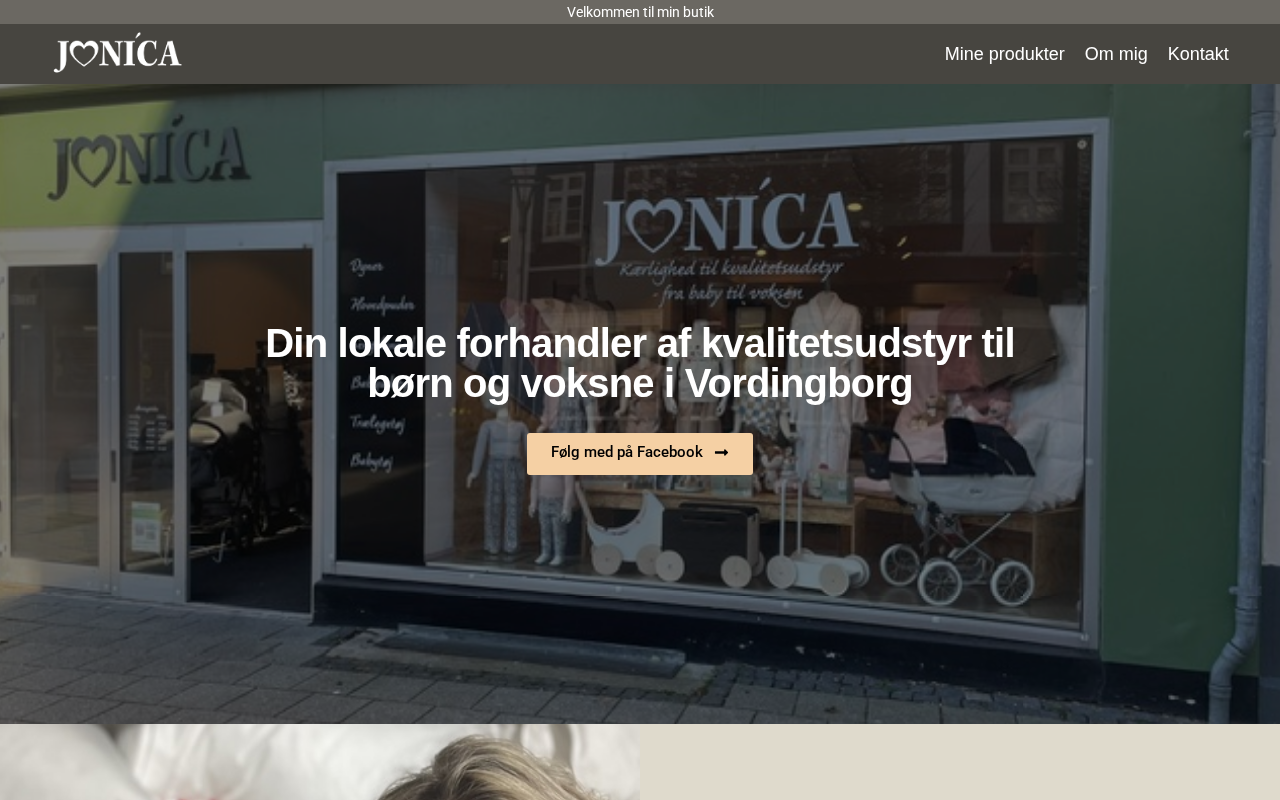The height and width of the screenshot is (800, 1280).
Task: Open the Mine produkter menu item
Action: click(x=1004, y=54)
